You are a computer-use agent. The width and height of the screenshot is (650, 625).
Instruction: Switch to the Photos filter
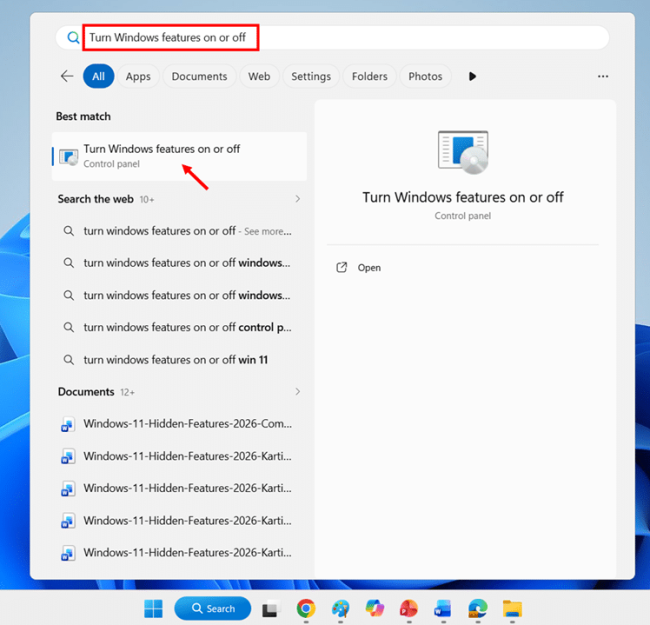point(425,76)
